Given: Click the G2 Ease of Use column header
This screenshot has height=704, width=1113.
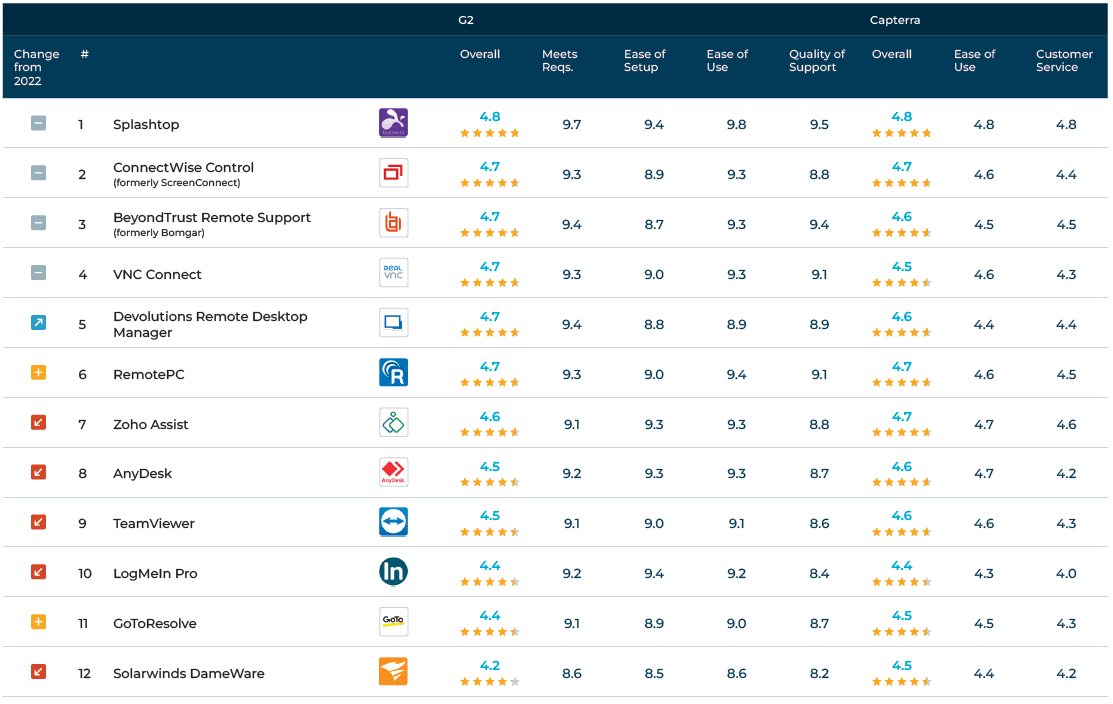Looking at the screenshot, I should pos(728,60).
